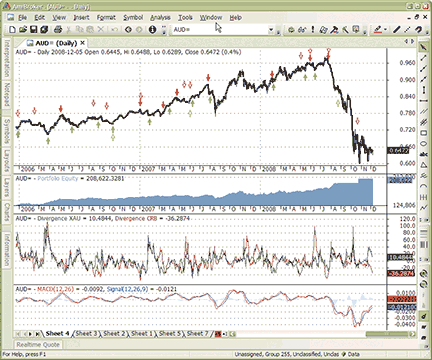
Task: Open the File menu
Action: click(x=23, y=17)
